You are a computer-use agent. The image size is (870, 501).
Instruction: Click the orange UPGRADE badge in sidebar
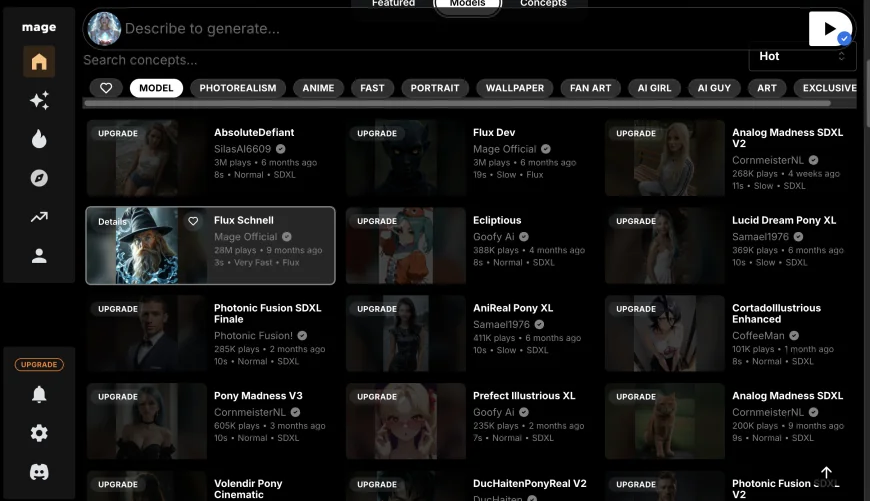click(x=39, y=365)
